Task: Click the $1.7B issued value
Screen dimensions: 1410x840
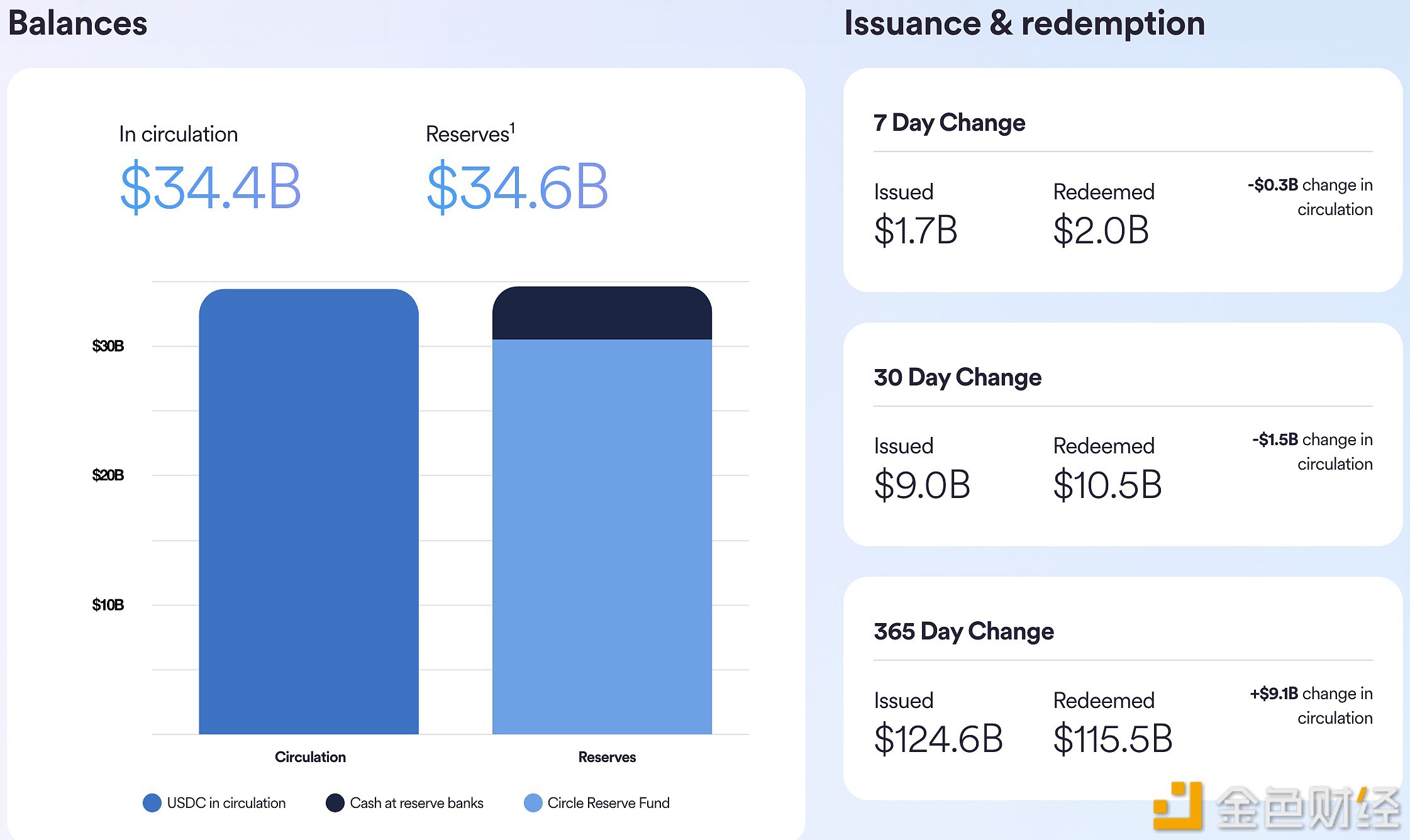Action: [916, 230]
